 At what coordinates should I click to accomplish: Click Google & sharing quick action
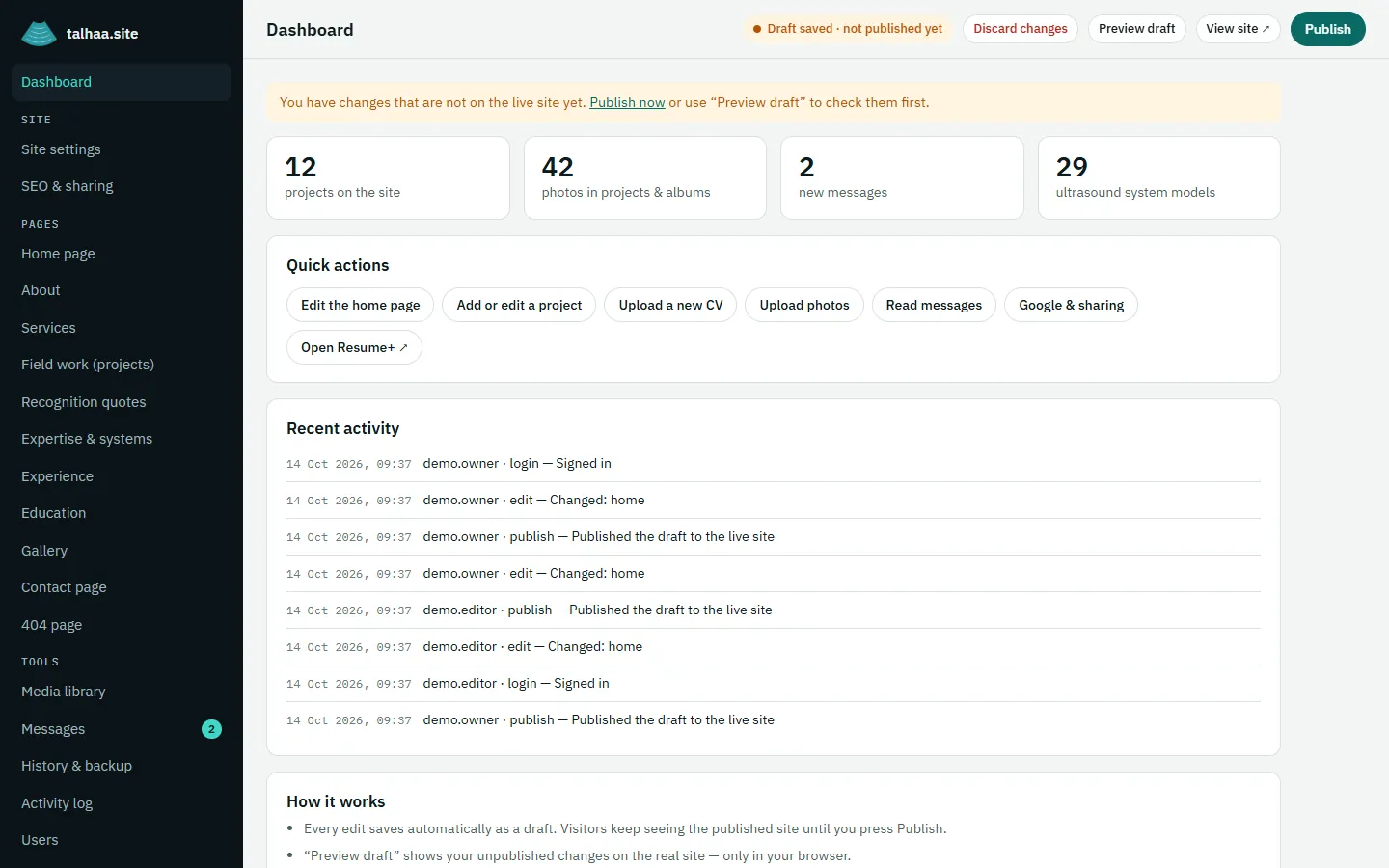click(x=1071, y=305)
